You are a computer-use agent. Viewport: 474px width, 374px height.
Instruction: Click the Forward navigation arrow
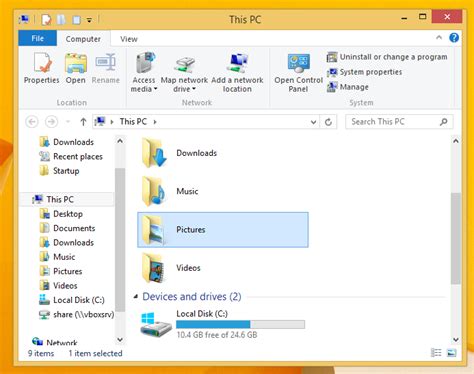(x=51, y=122)
